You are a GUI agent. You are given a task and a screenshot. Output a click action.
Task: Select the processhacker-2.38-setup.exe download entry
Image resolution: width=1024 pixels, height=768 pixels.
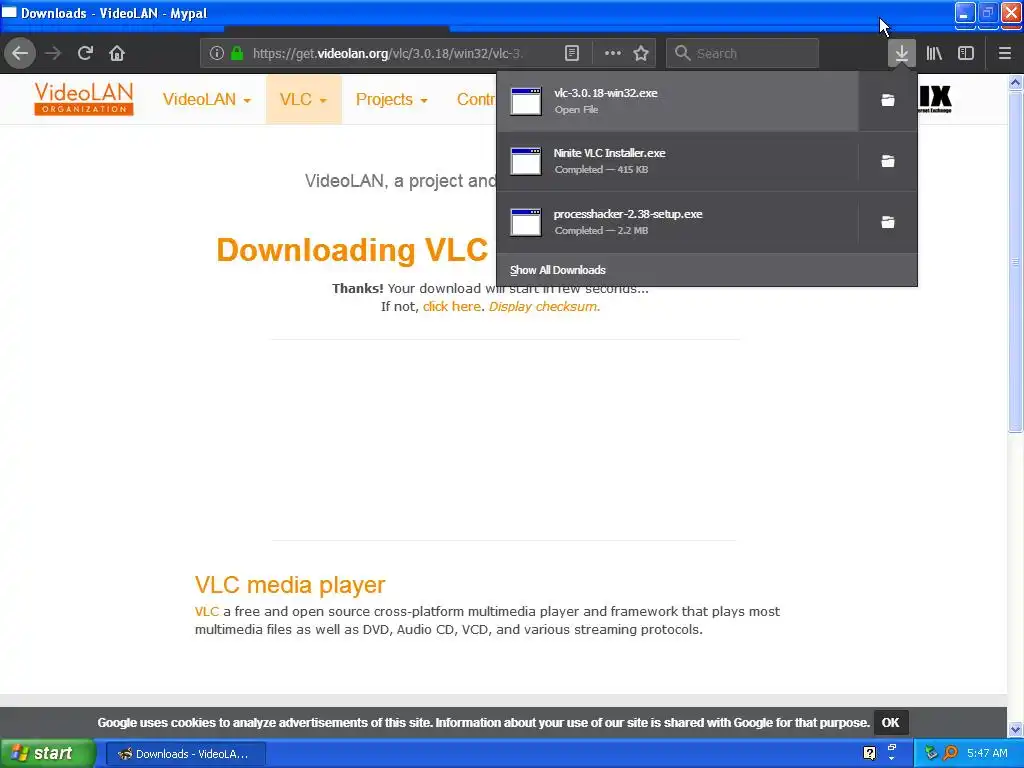[677, 222]
